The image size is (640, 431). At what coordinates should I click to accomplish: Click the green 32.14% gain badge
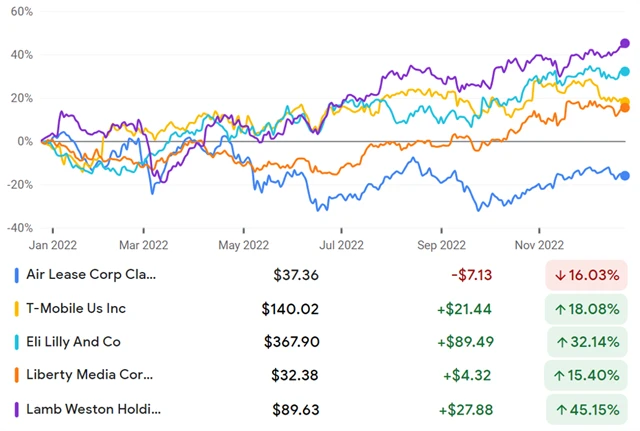click(x=587, y=342)
